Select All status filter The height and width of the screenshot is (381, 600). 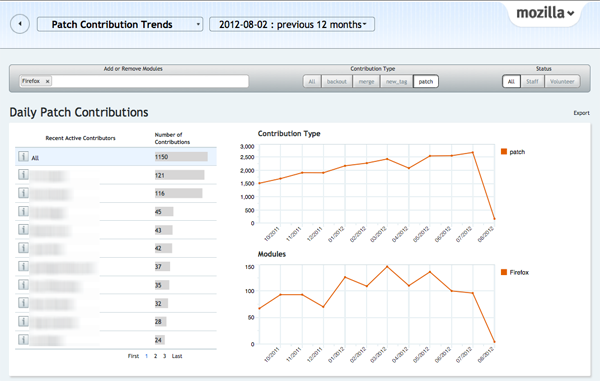pos(511,81)
